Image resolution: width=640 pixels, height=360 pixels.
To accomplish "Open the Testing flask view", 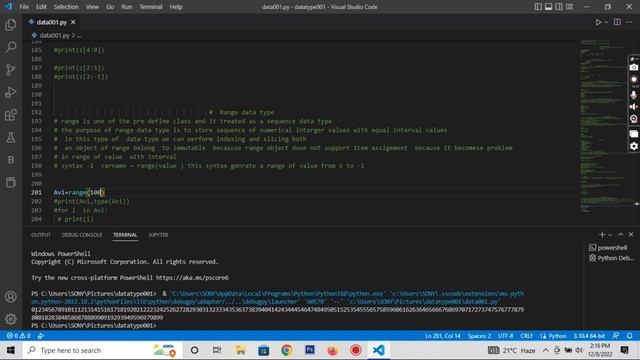I will coord(11,138).
